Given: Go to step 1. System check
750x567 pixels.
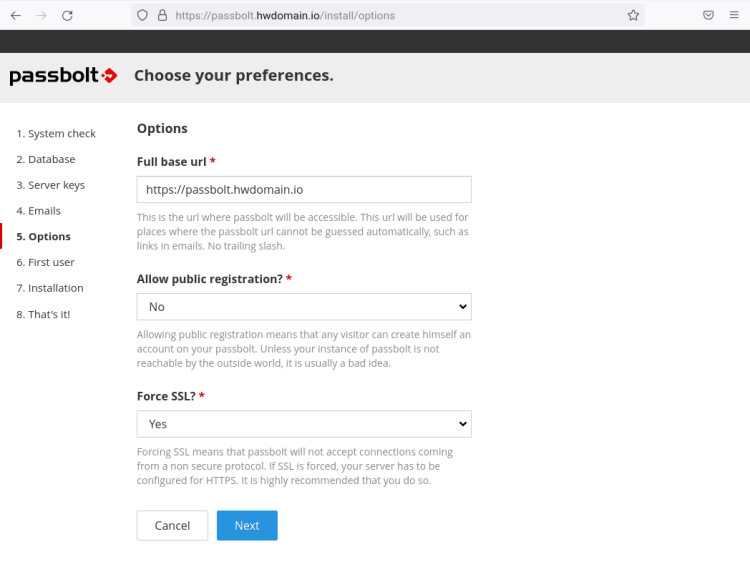Looking at the screenshot, I should 56,133.
